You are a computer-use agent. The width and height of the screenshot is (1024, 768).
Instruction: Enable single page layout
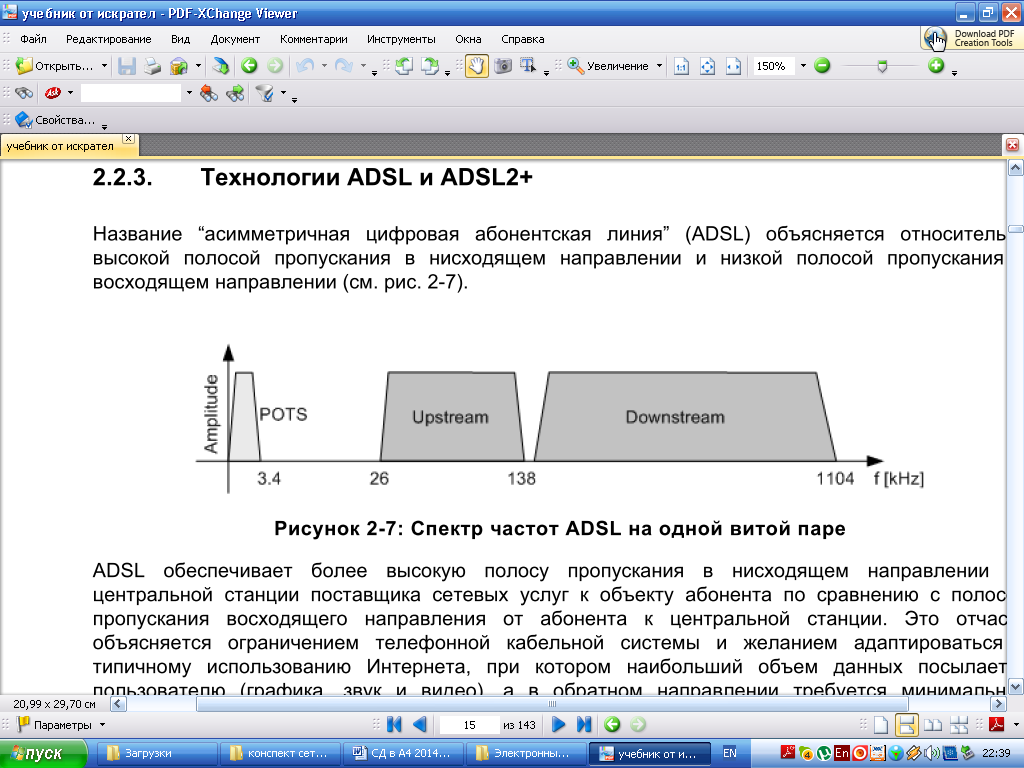click(881, 725)
